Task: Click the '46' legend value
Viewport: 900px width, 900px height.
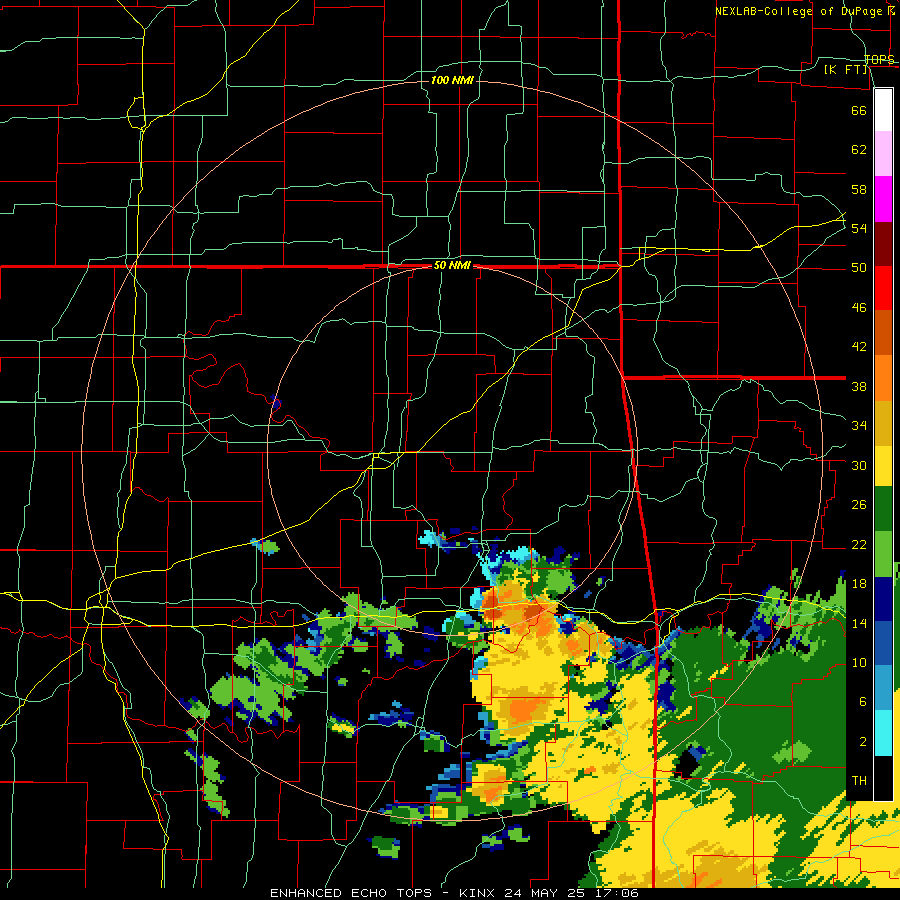Action: point(859,308)
